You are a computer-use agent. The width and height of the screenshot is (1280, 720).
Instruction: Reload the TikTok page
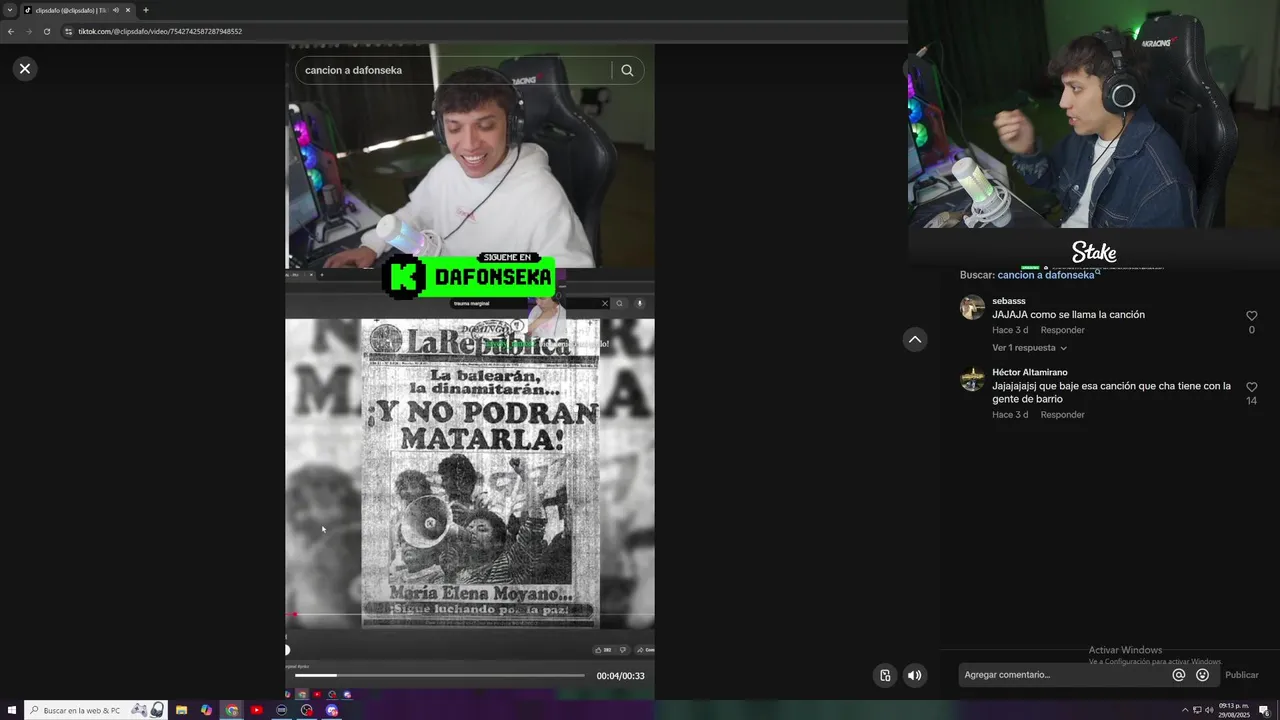tap(47, 31)
